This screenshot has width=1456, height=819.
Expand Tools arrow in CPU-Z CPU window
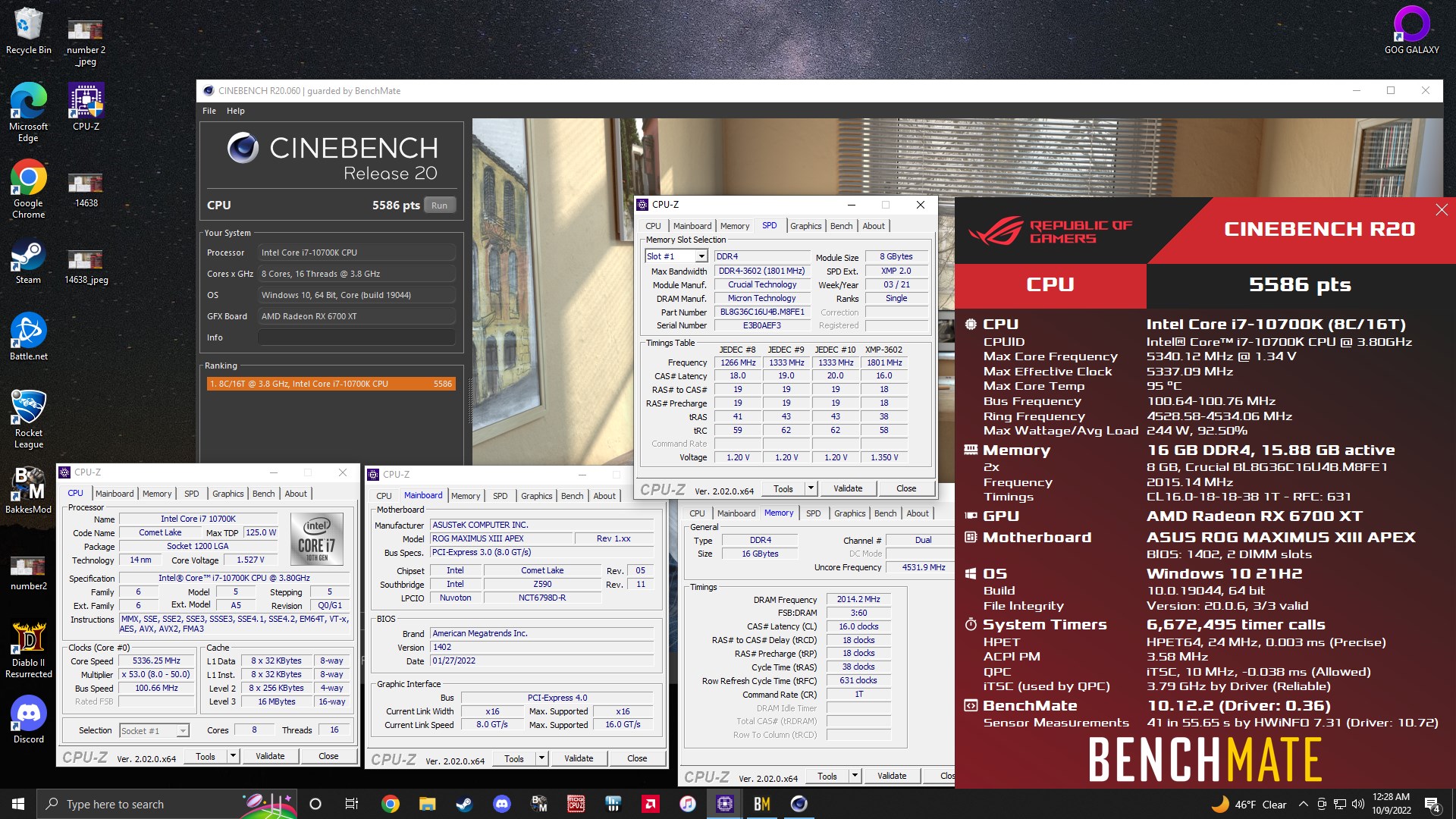tap(233, 756)
